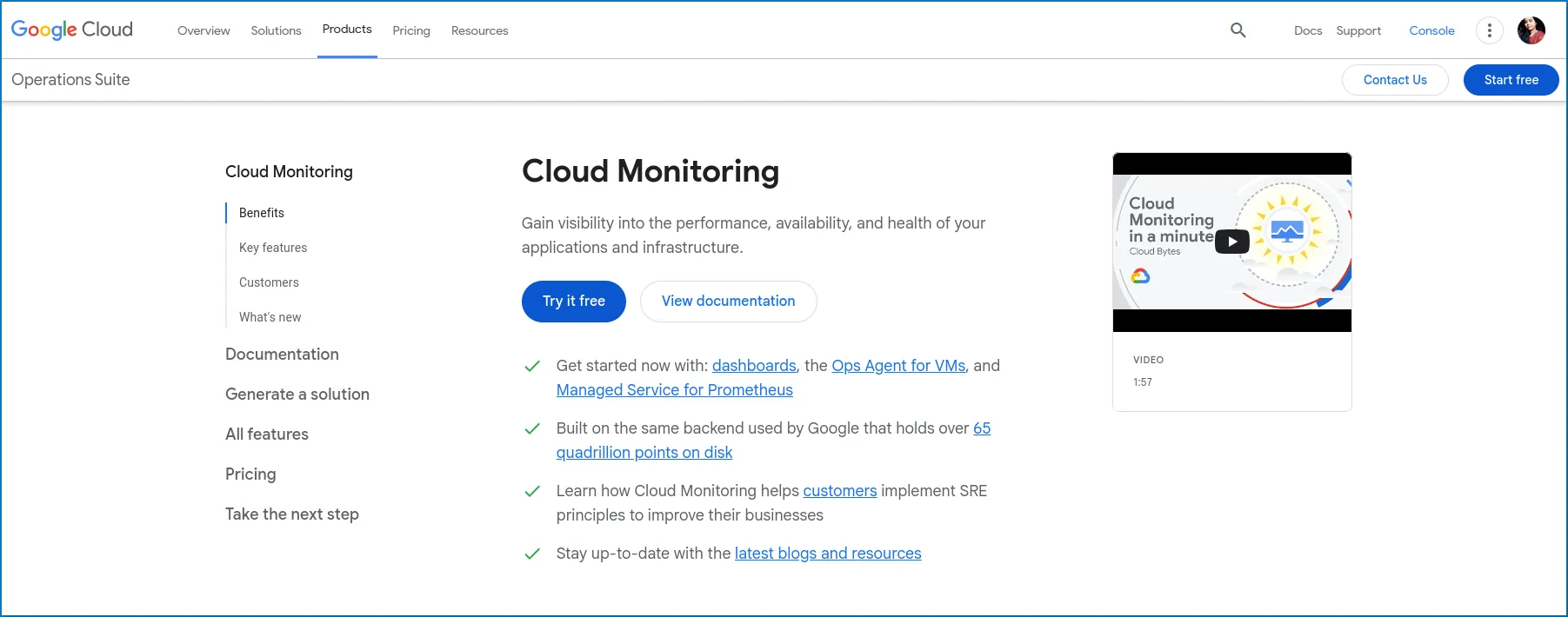The height and width of the screenshot is (617, 1568).
Task: Open the Console link
Action: tap(1432, 30)
